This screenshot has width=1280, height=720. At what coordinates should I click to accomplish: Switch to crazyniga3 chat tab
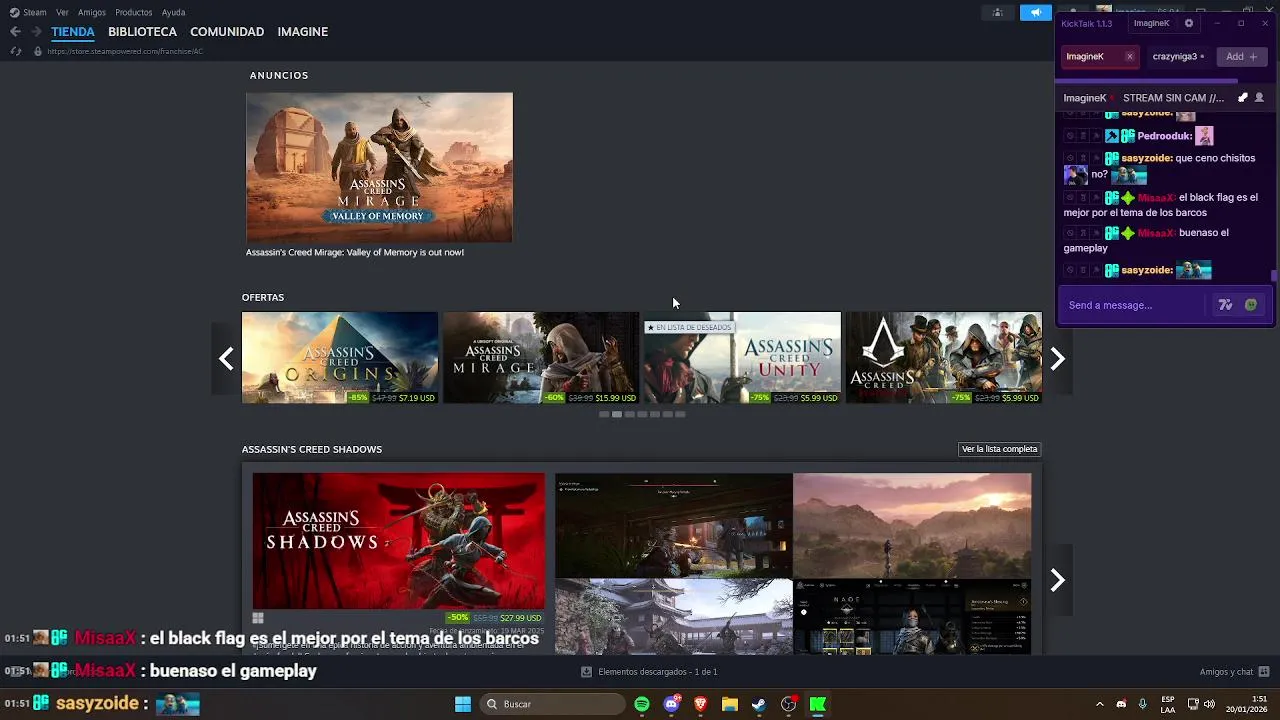(x=1178, y=57)
